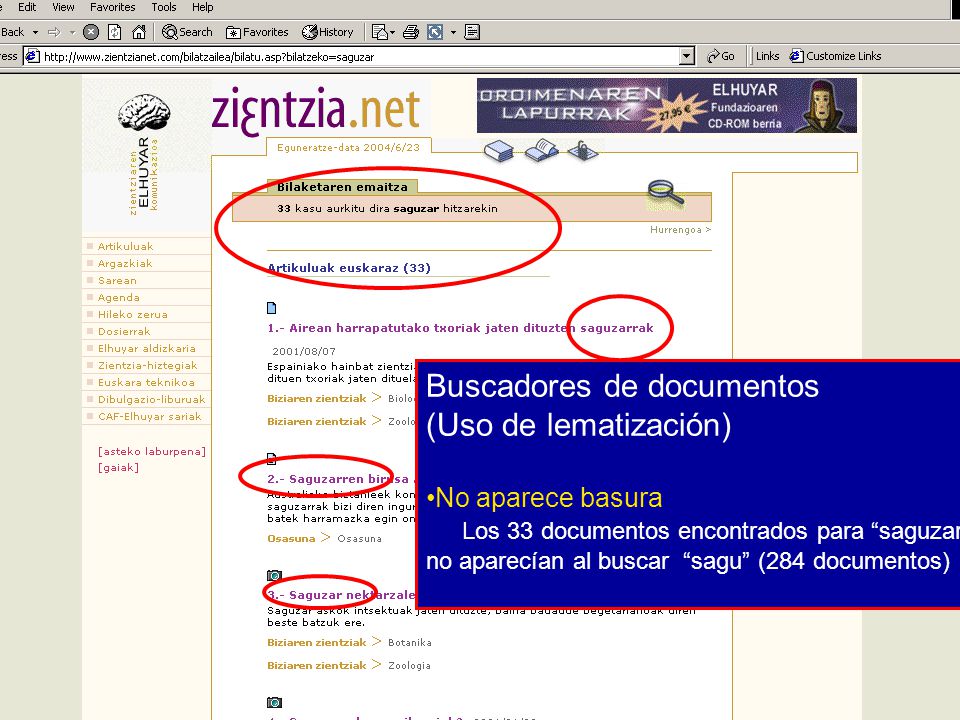Viewport: 960px width, 720px height.
Task: Click Biziaren zientziak link beside Zoologia under result 3
Action: click(317, 666)
